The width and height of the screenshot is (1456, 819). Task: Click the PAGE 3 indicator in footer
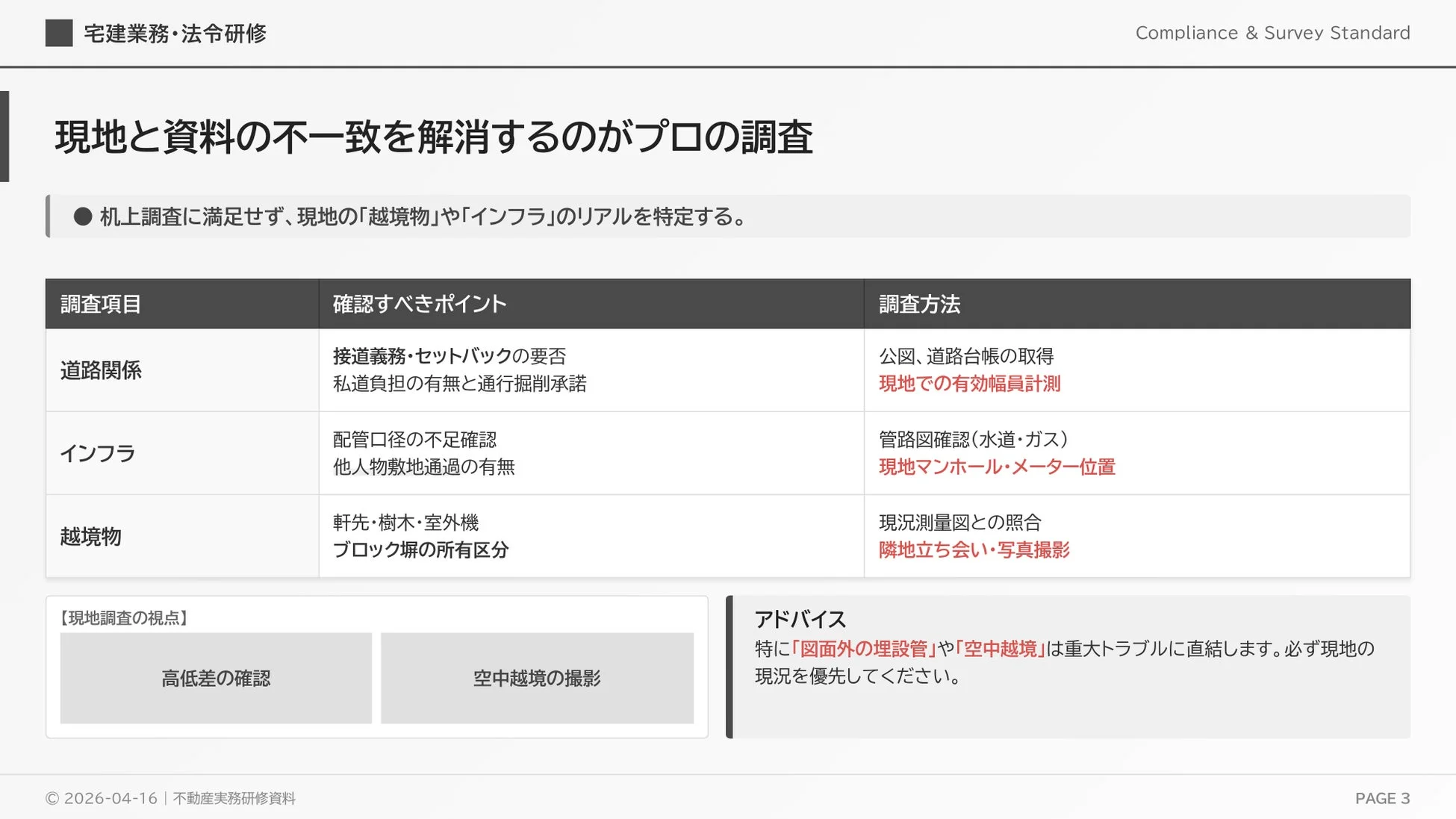(x=1383, y=797)
